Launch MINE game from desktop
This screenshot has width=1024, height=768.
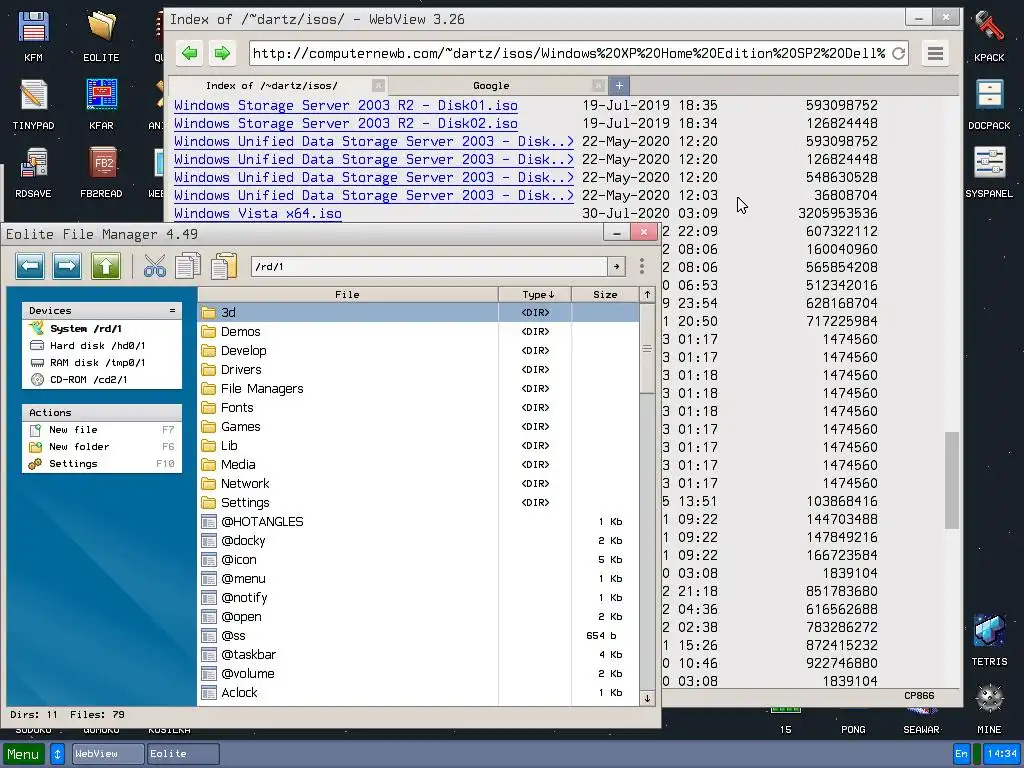tap(989, 707)
